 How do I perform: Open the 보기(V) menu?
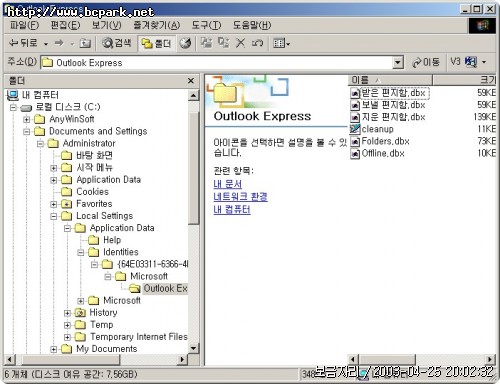click(107, 25)
